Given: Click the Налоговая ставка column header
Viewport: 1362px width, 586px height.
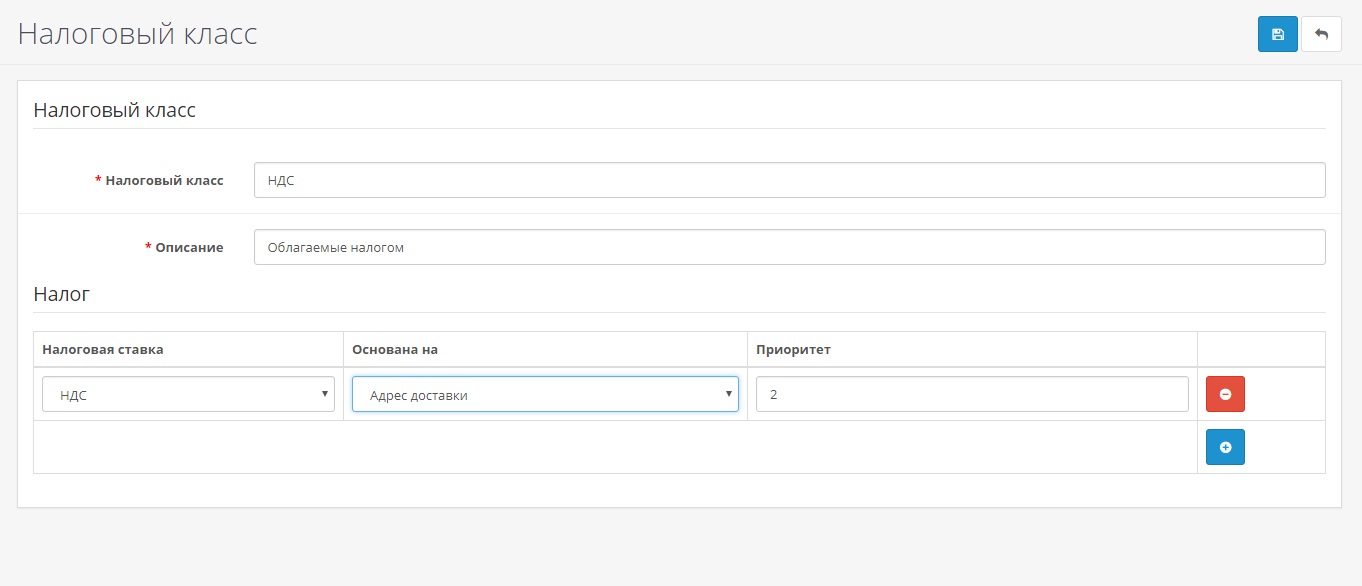Looking at the screenshot, I should (x=103, y=349).
